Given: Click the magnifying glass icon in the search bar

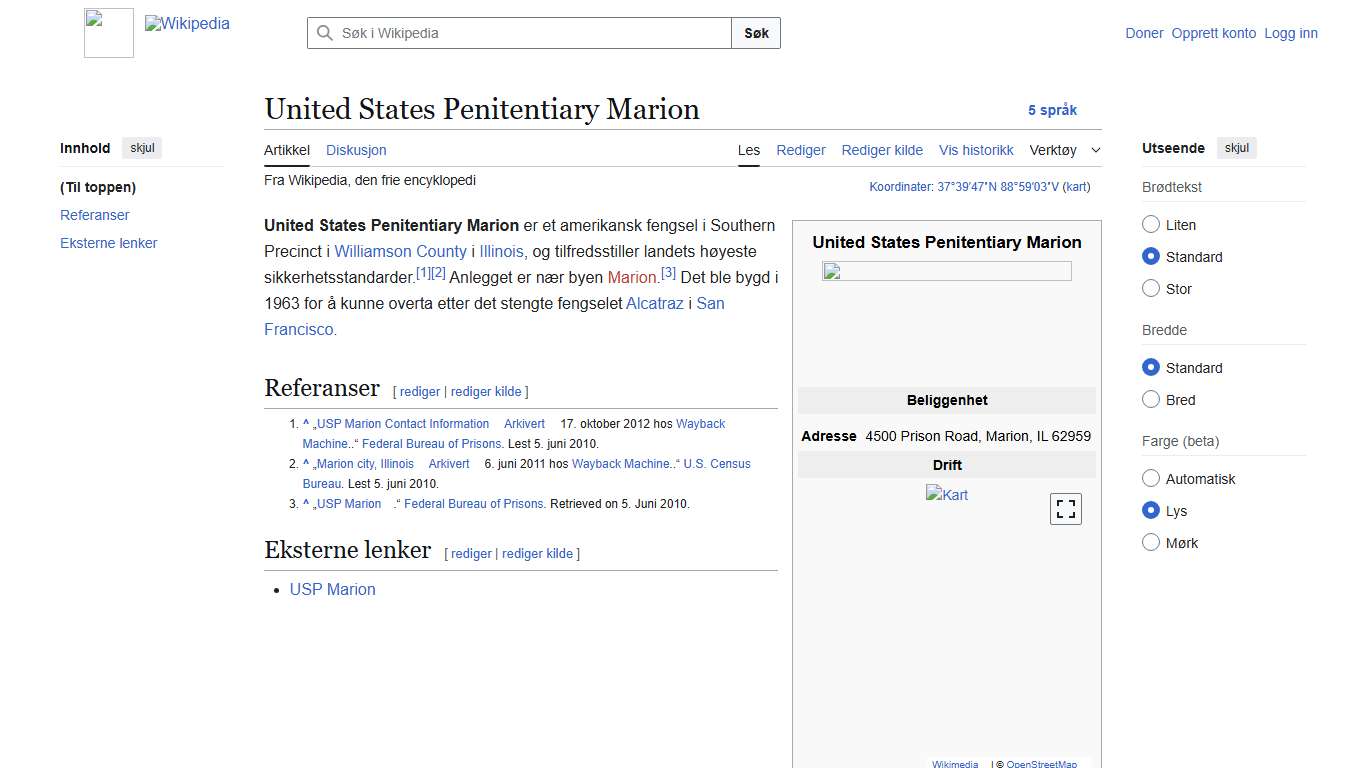Looking at the screenshot, I should pyautogui.click(x=324, y=33).
